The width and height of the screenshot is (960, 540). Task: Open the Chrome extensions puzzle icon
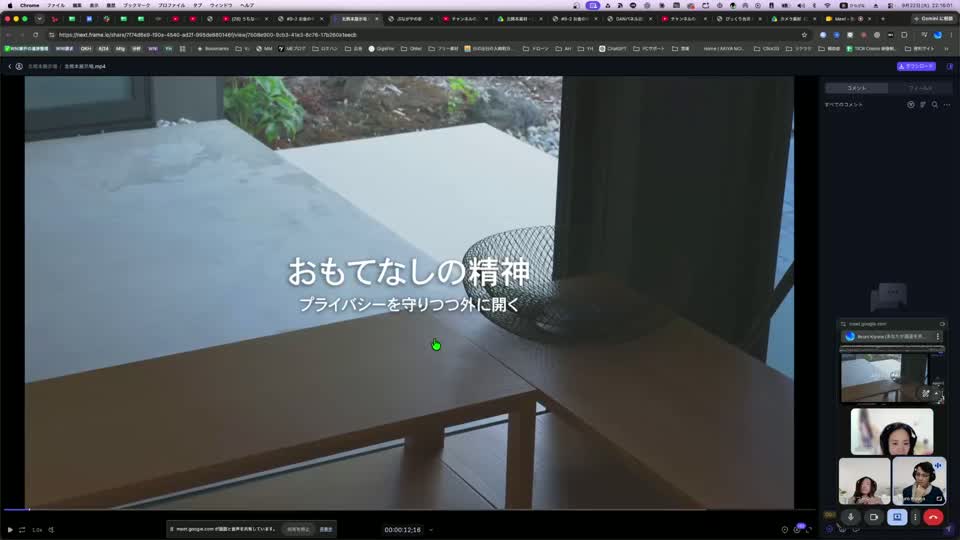pos(904,35)
